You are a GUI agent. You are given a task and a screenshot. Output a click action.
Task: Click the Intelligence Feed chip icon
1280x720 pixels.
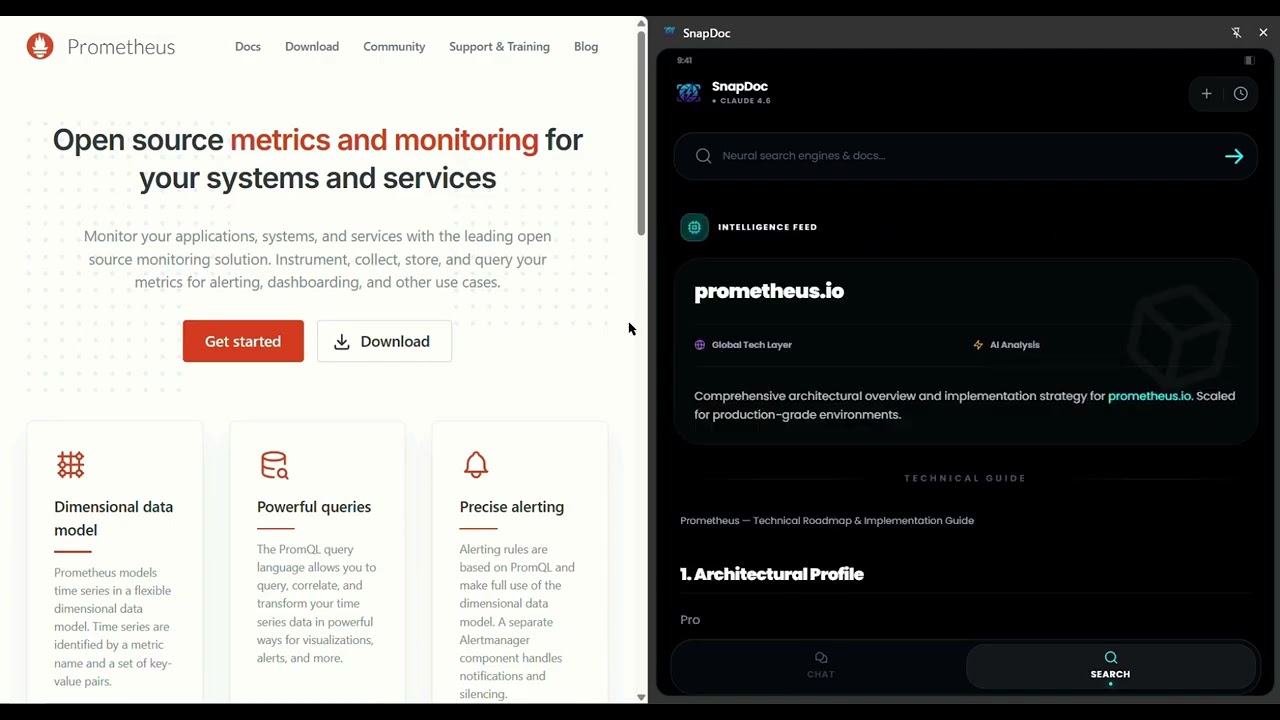click(x=694, y=227)
